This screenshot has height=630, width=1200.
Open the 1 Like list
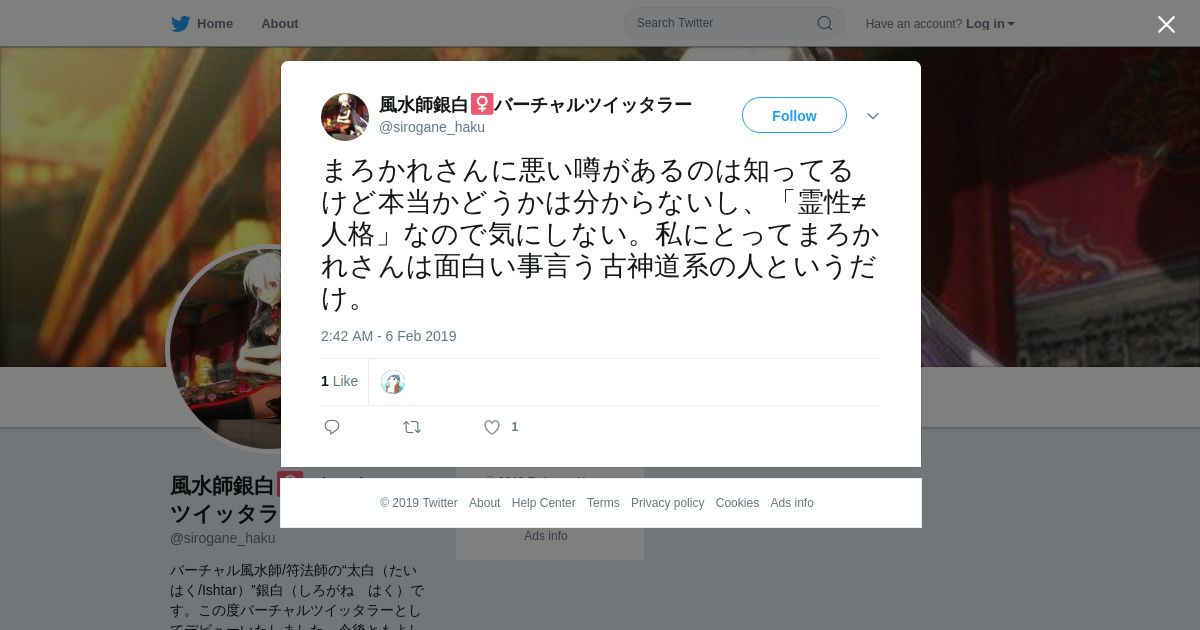click(x=339, y=381)
